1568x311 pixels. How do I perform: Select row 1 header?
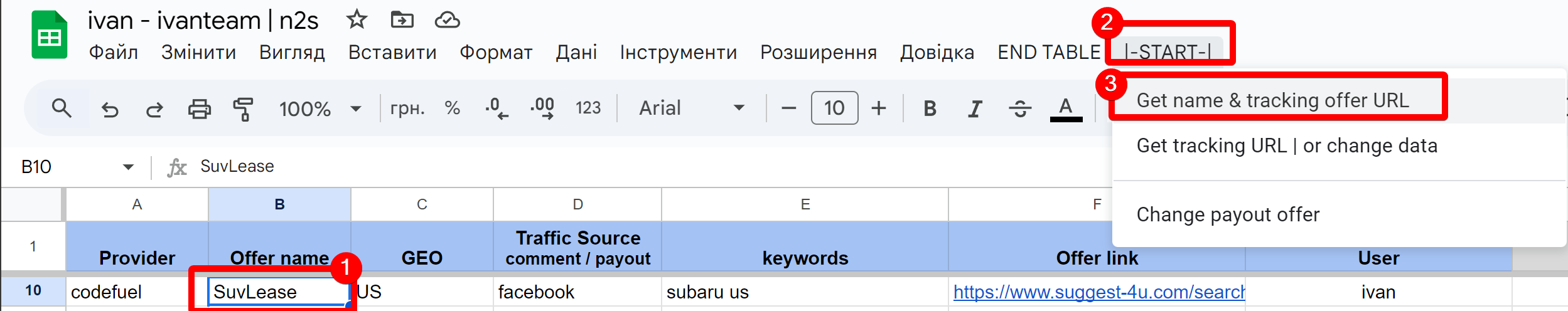point(33,246)
